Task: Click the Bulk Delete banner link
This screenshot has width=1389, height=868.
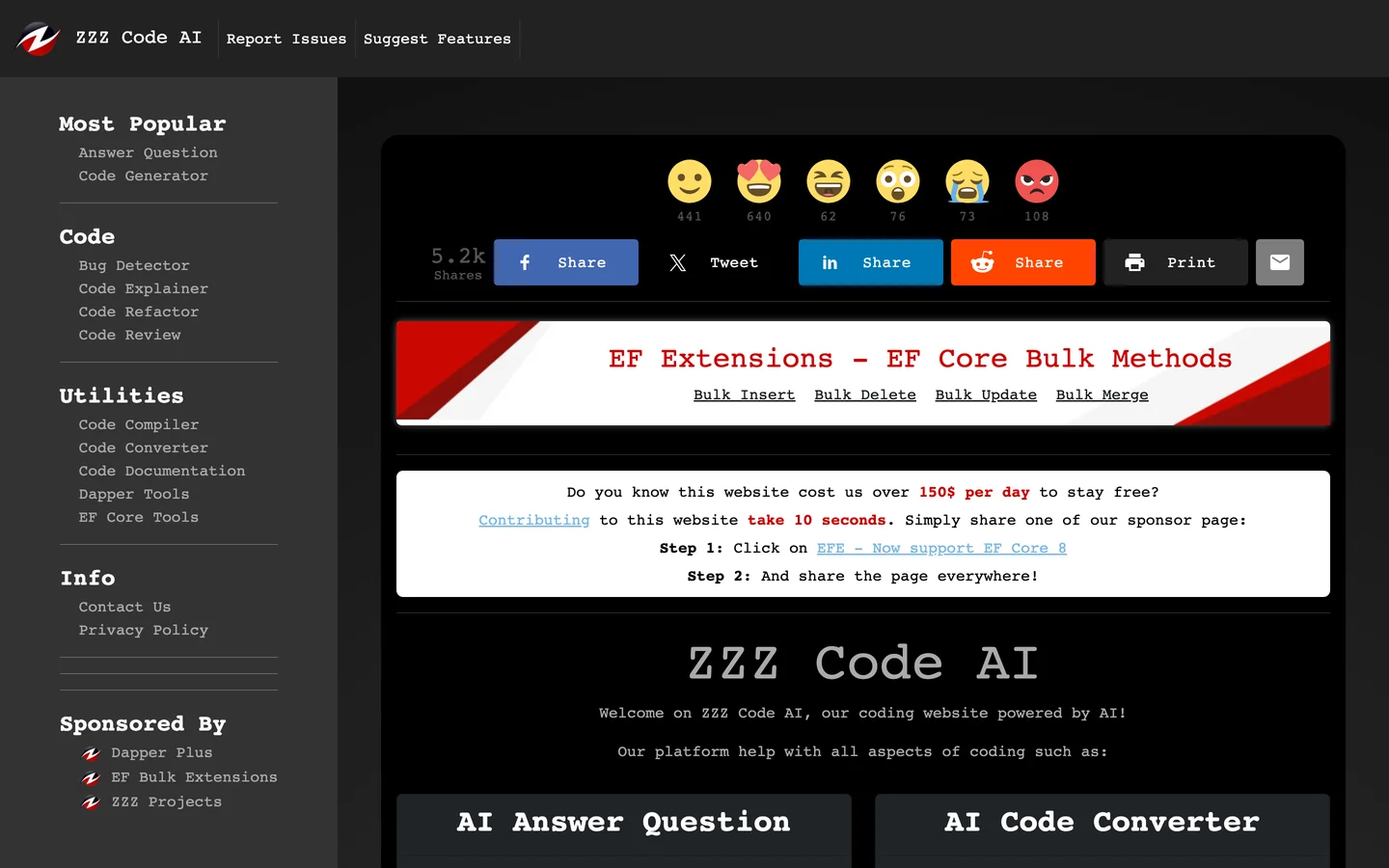Action: coord(865,394)
